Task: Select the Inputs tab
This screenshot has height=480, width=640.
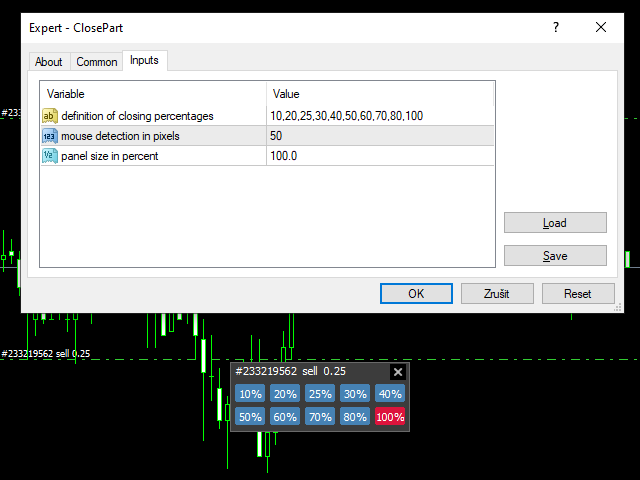Action: (x=144, y=60)
